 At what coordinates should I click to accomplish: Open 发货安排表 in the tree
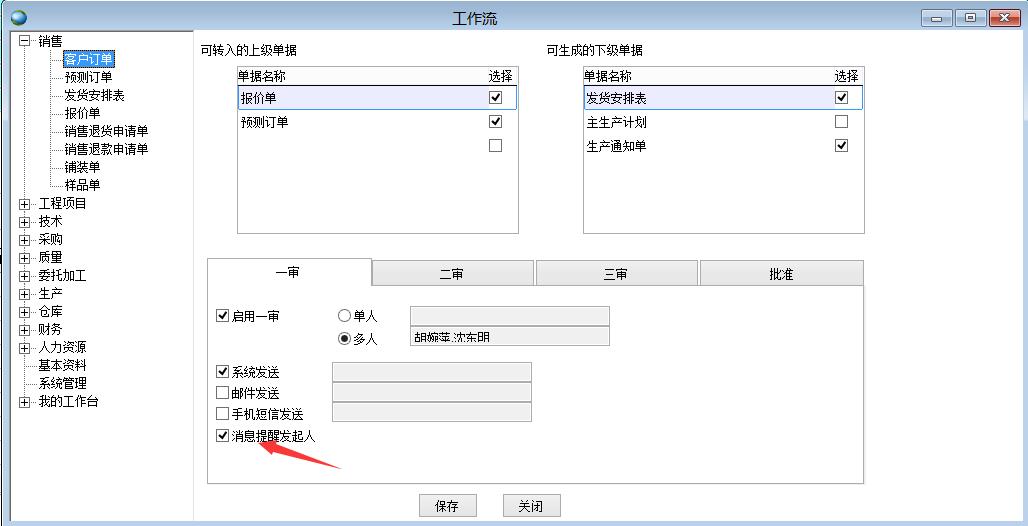(x=94, y=95)
